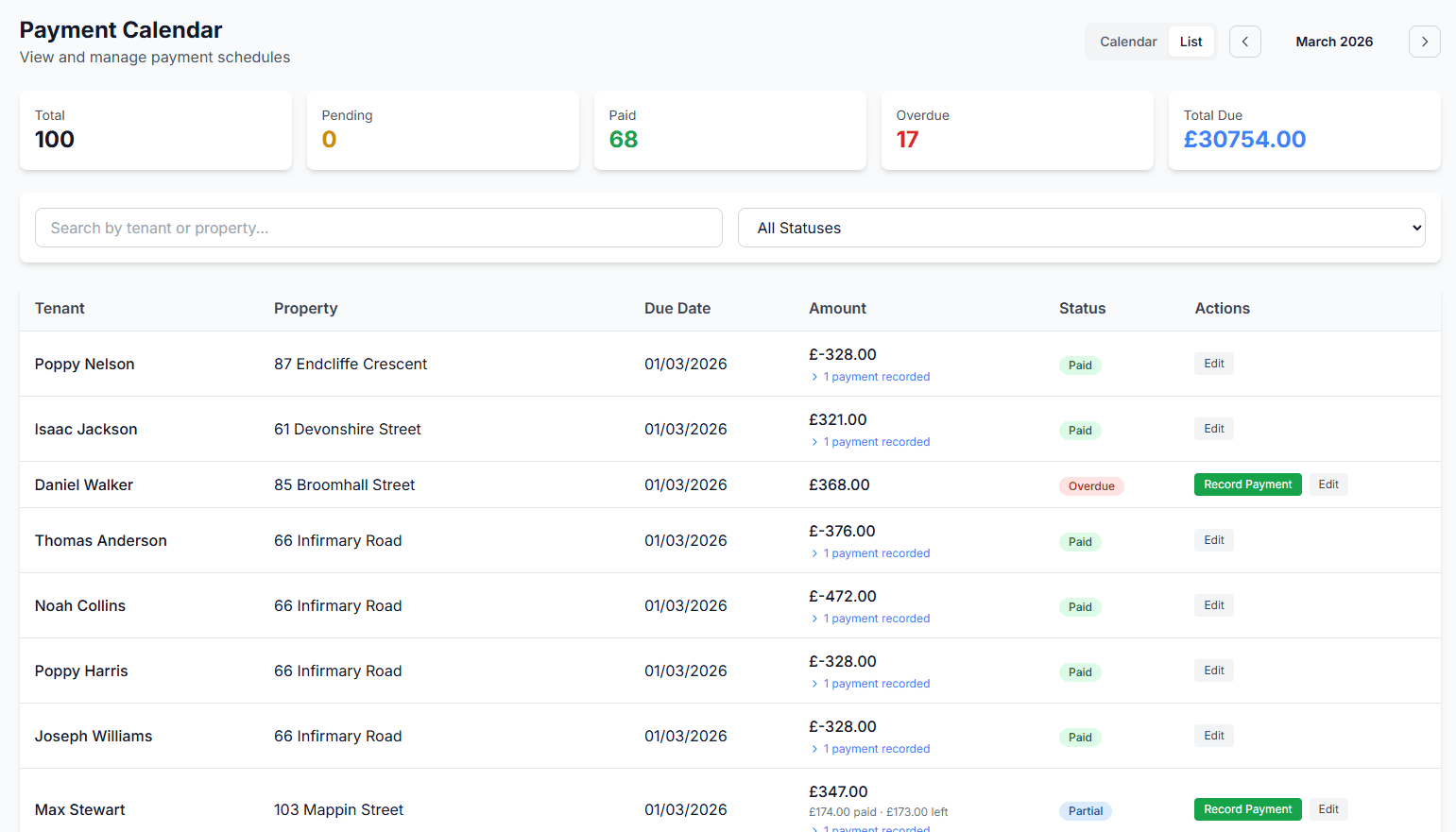This screenshot has height=832, width=1456.
Task: Click the Amount column header
Action: point(837,308)
